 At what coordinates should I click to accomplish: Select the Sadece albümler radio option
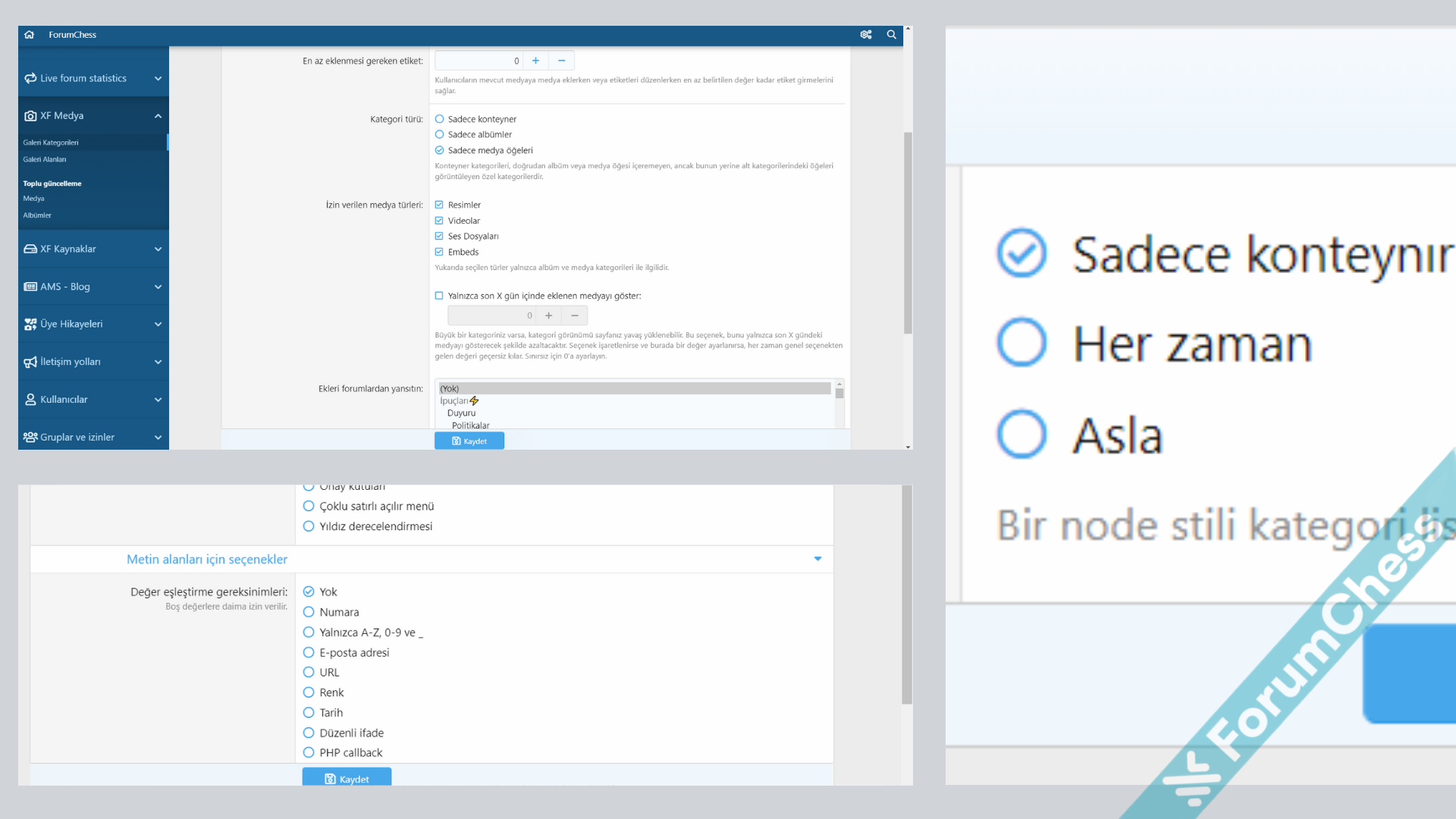[x=439, y=135]
